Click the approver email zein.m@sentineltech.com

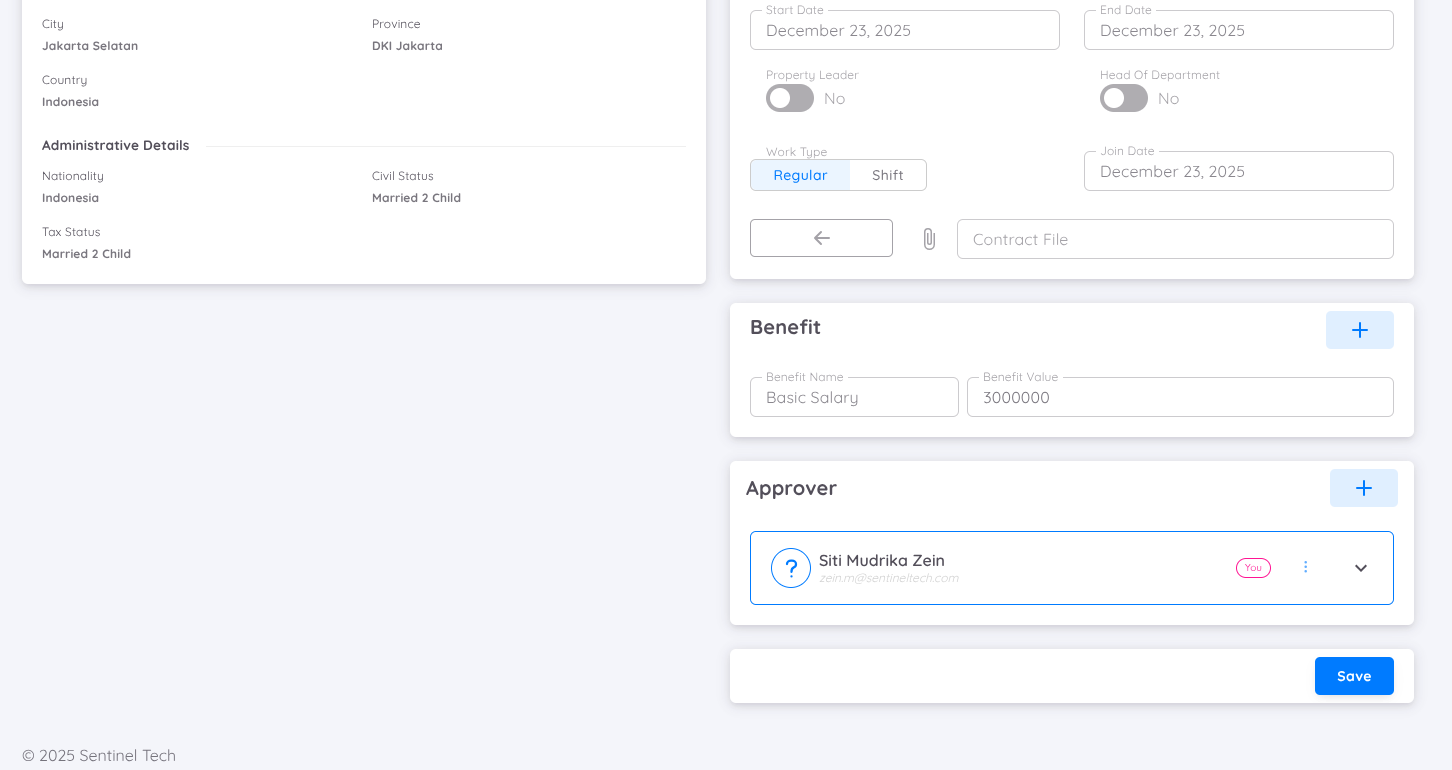point(888,578)
